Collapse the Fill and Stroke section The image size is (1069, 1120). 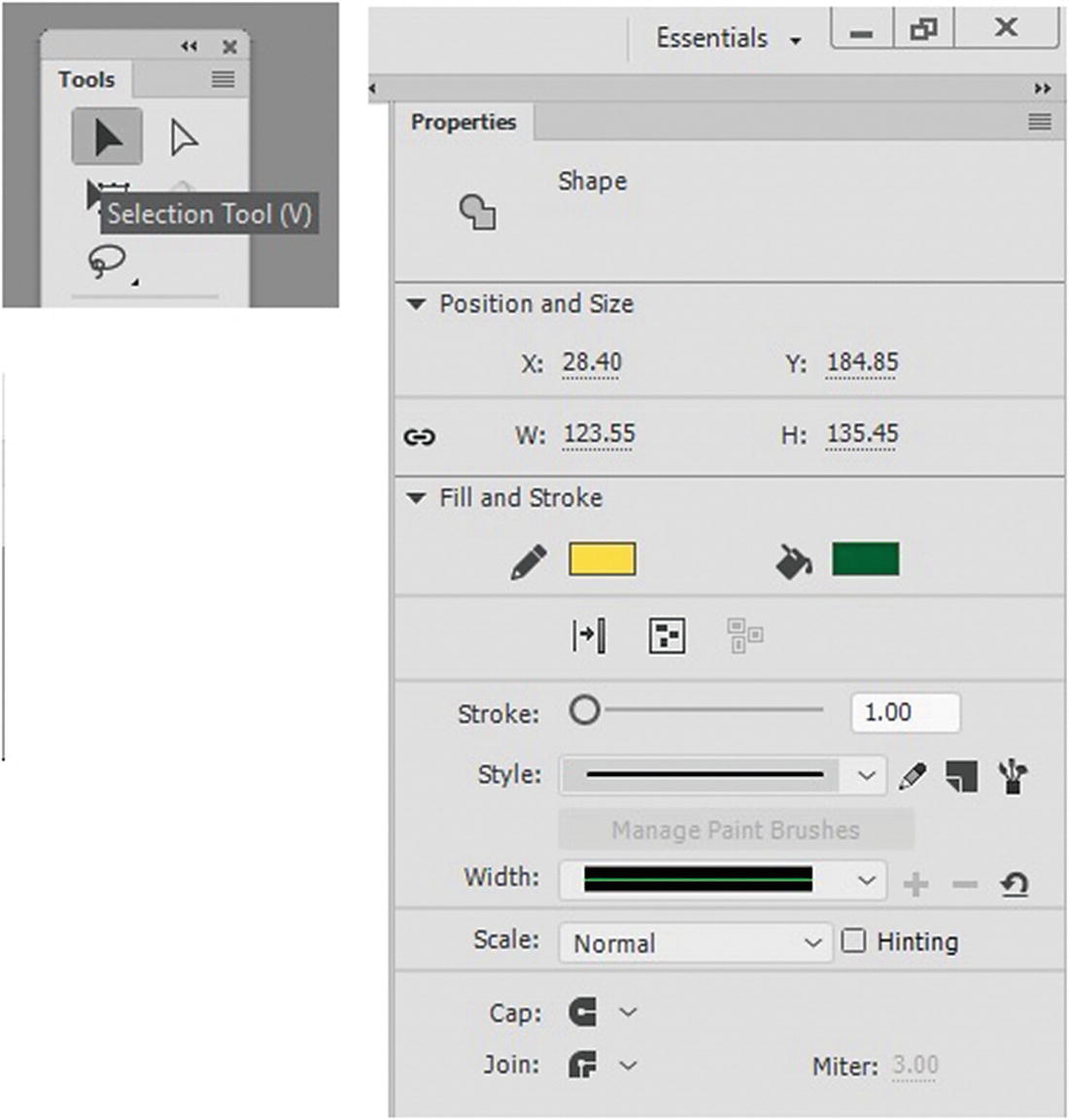(x=416, y=498)
